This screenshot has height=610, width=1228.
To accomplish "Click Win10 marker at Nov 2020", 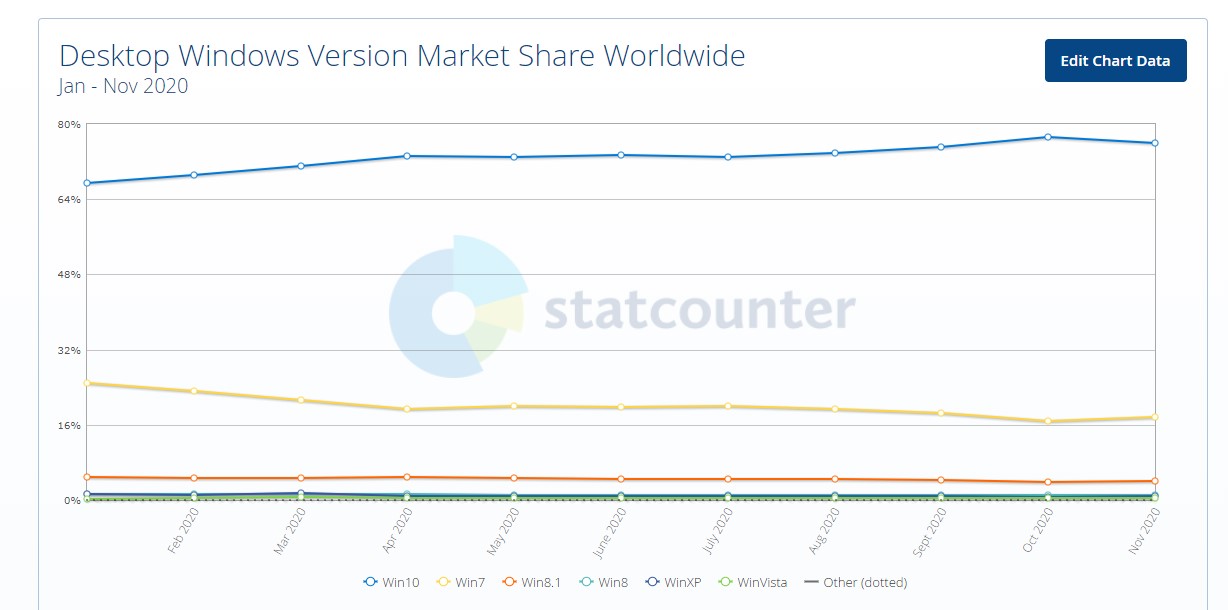I will (1154, 143).
